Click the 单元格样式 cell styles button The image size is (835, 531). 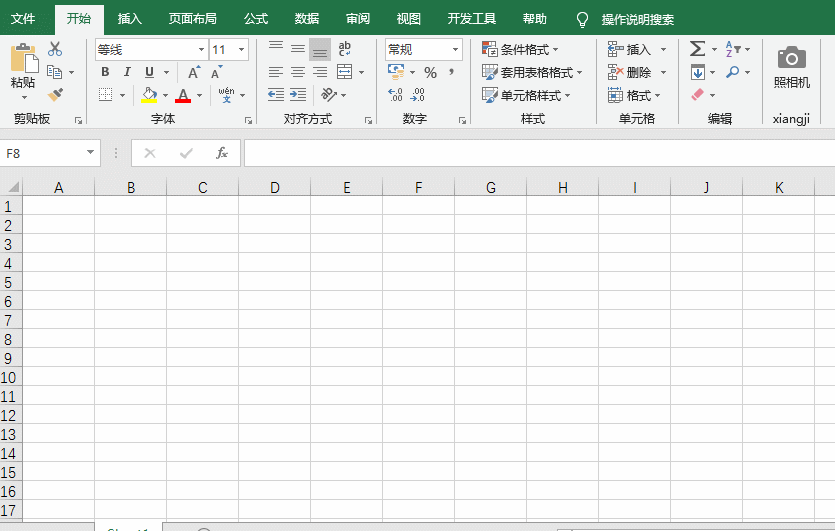526,95
